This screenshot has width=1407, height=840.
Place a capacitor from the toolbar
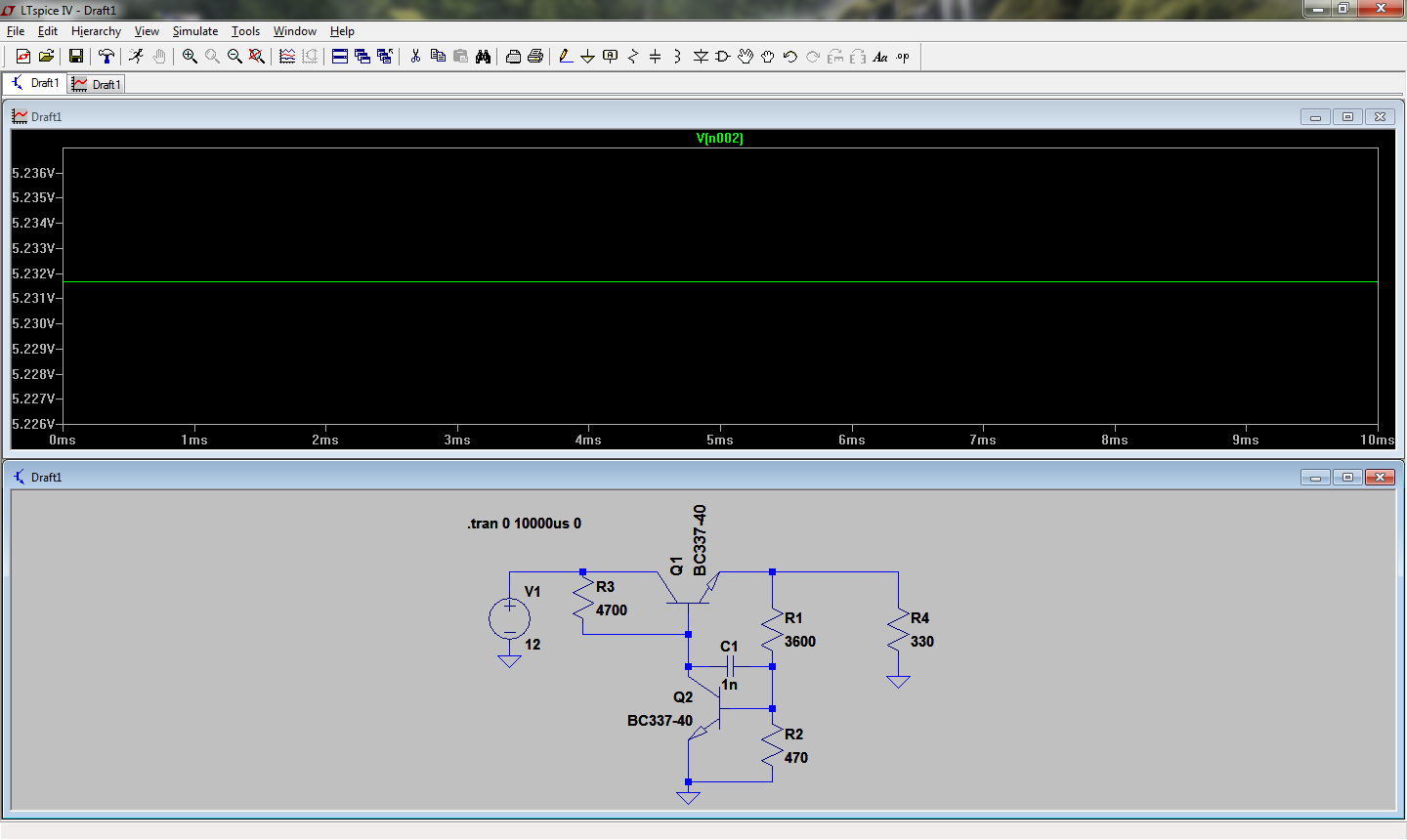tap(655, 57)
